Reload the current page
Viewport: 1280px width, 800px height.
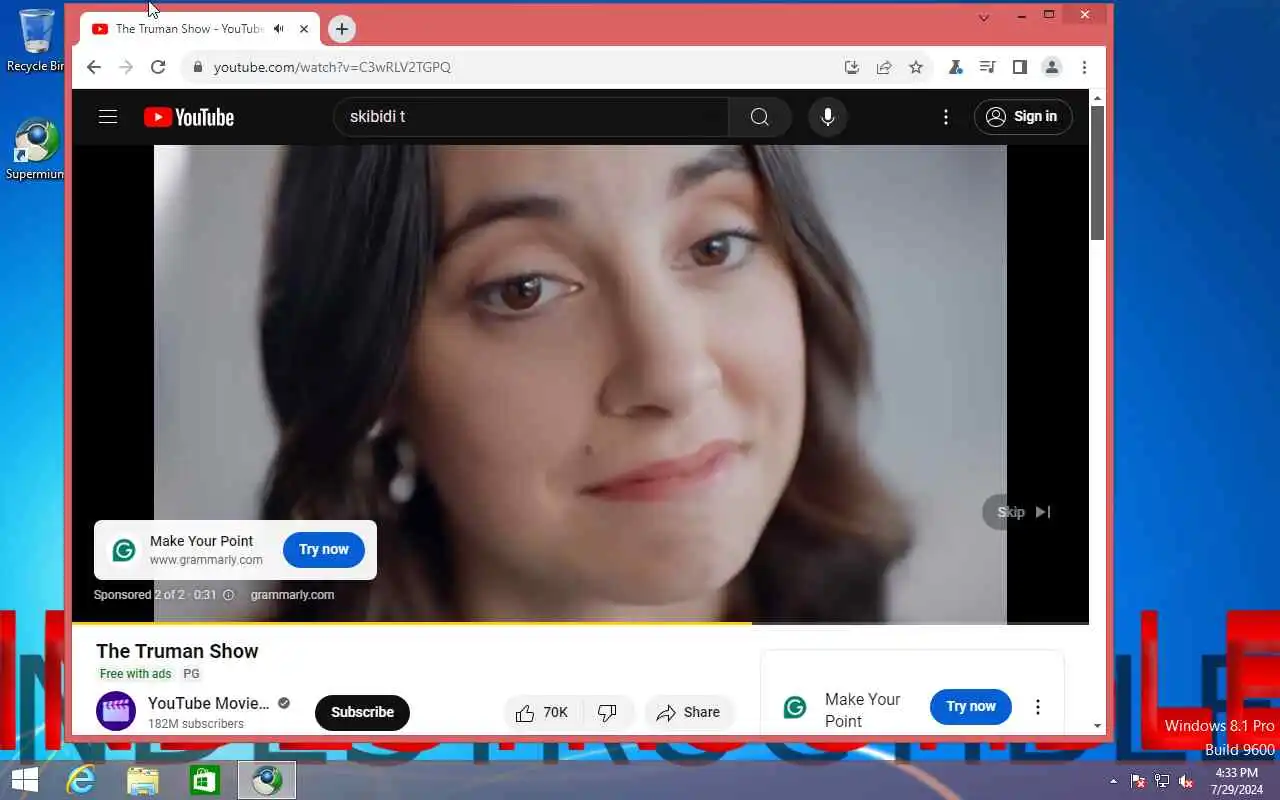[158, 67]
